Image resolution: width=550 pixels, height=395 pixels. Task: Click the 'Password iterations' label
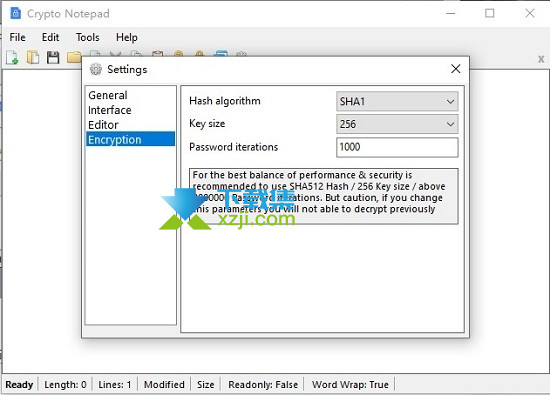click(233, 147)
